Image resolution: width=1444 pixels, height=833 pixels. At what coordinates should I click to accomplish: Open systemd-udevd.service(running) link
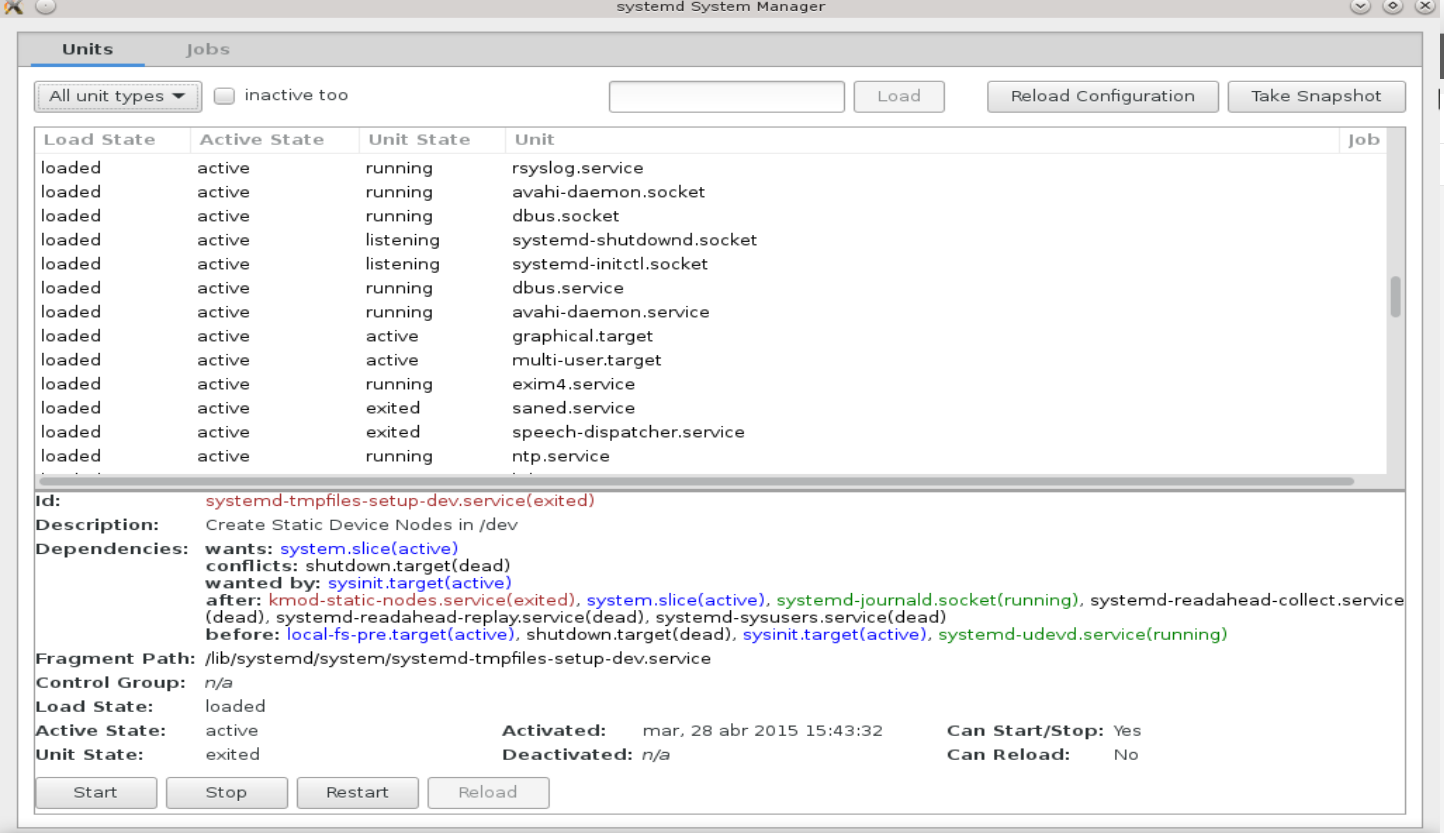tap(1082, 634)
